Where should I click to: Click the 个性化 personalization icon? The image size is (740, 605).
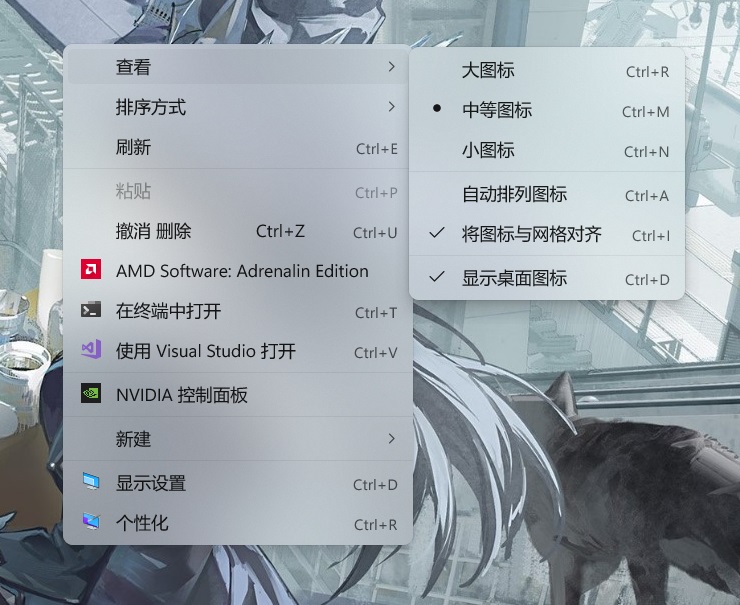(91, 521)
